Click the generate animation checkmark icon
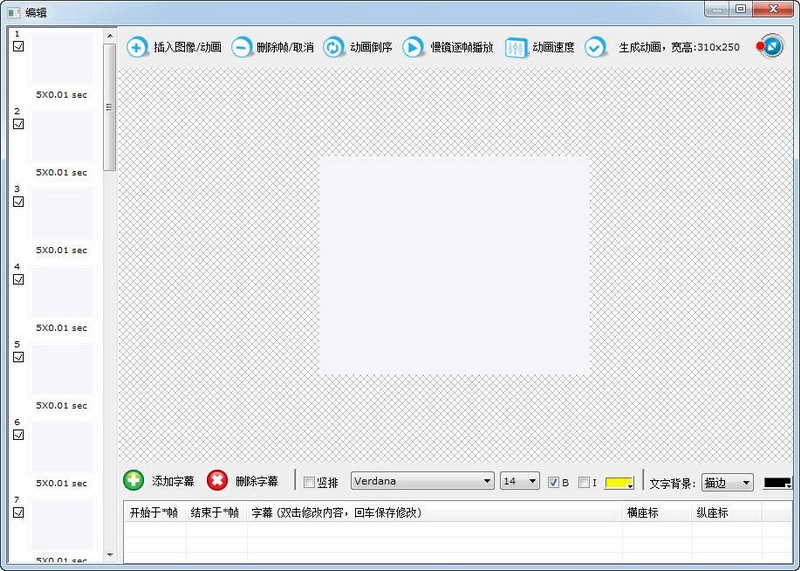 (595, 47)
